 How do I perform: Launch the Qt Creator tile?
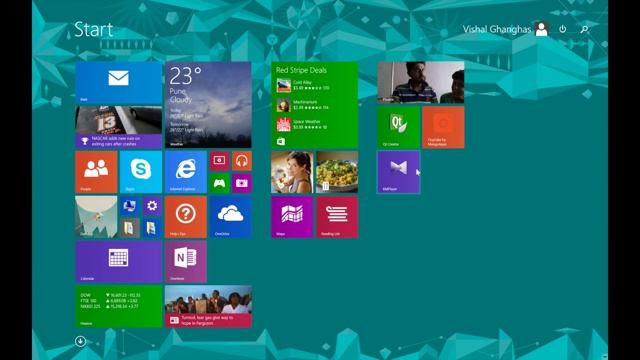click(x=398, y=127)
